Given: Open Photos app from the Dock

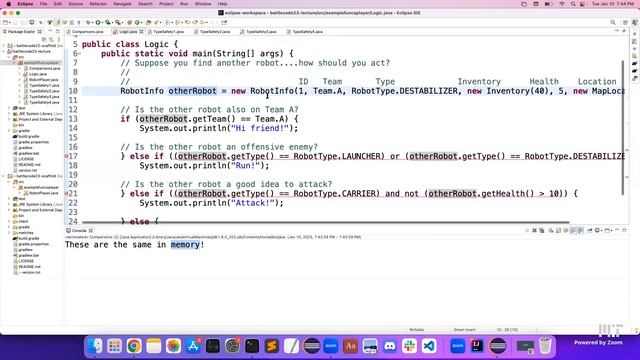Looking at the screenshot, I should pos(173,346).
